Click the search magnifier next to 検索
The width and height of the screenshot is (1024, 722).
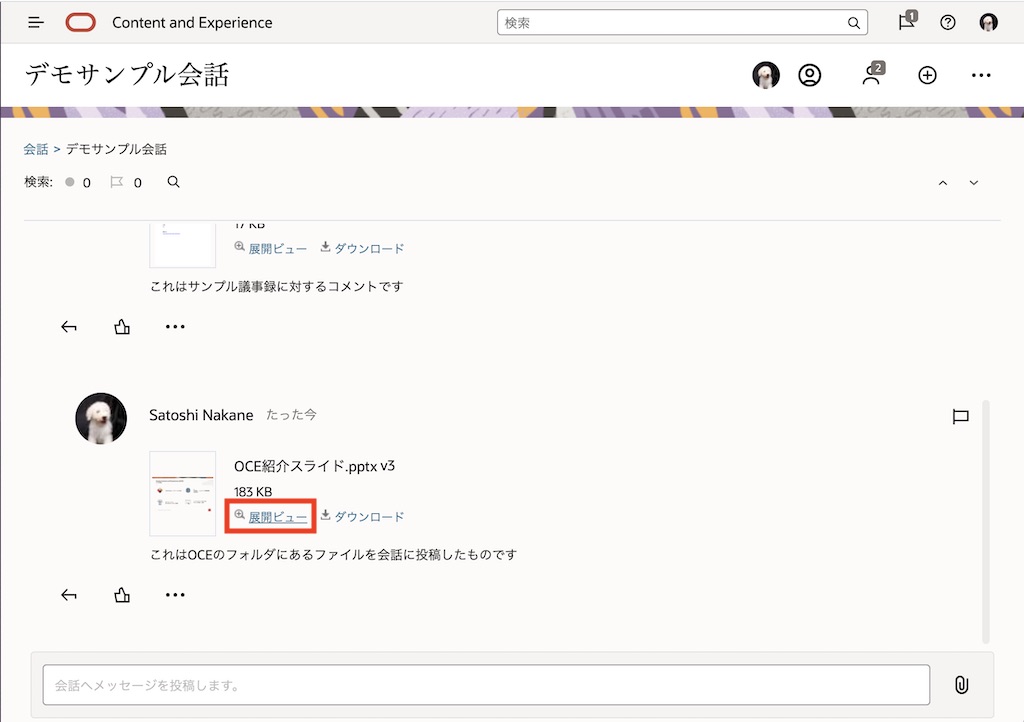[173, 182]
